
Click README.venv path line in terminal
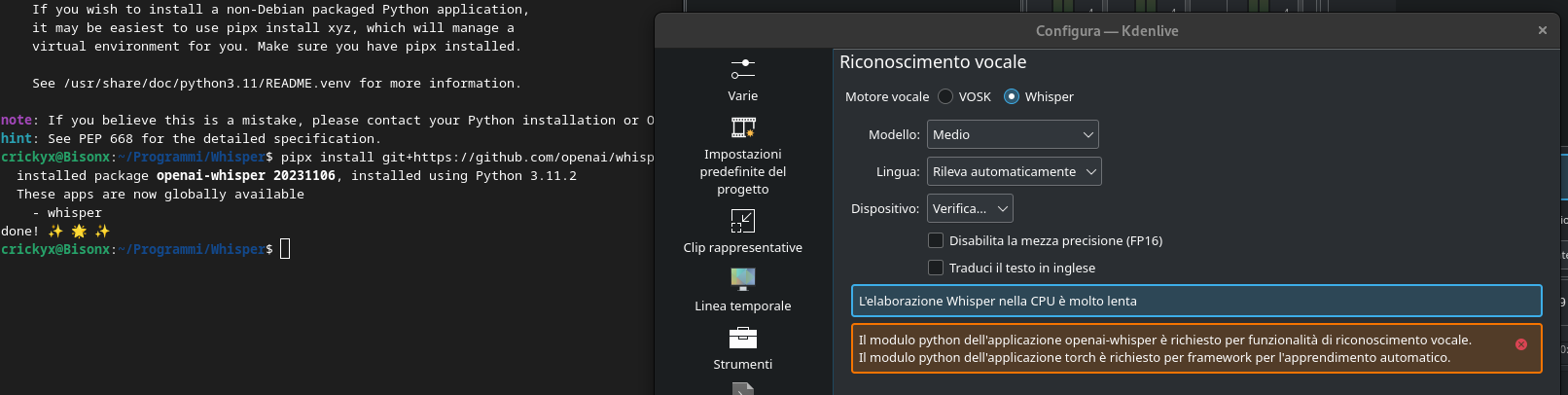tap(276, 84)
